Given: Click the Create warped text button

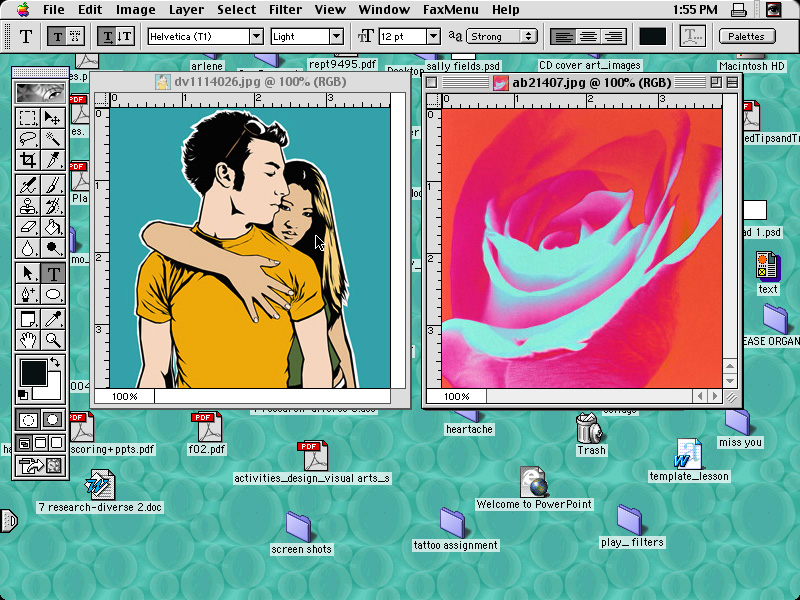Looking at the screenshot, I should coord(693,36).
